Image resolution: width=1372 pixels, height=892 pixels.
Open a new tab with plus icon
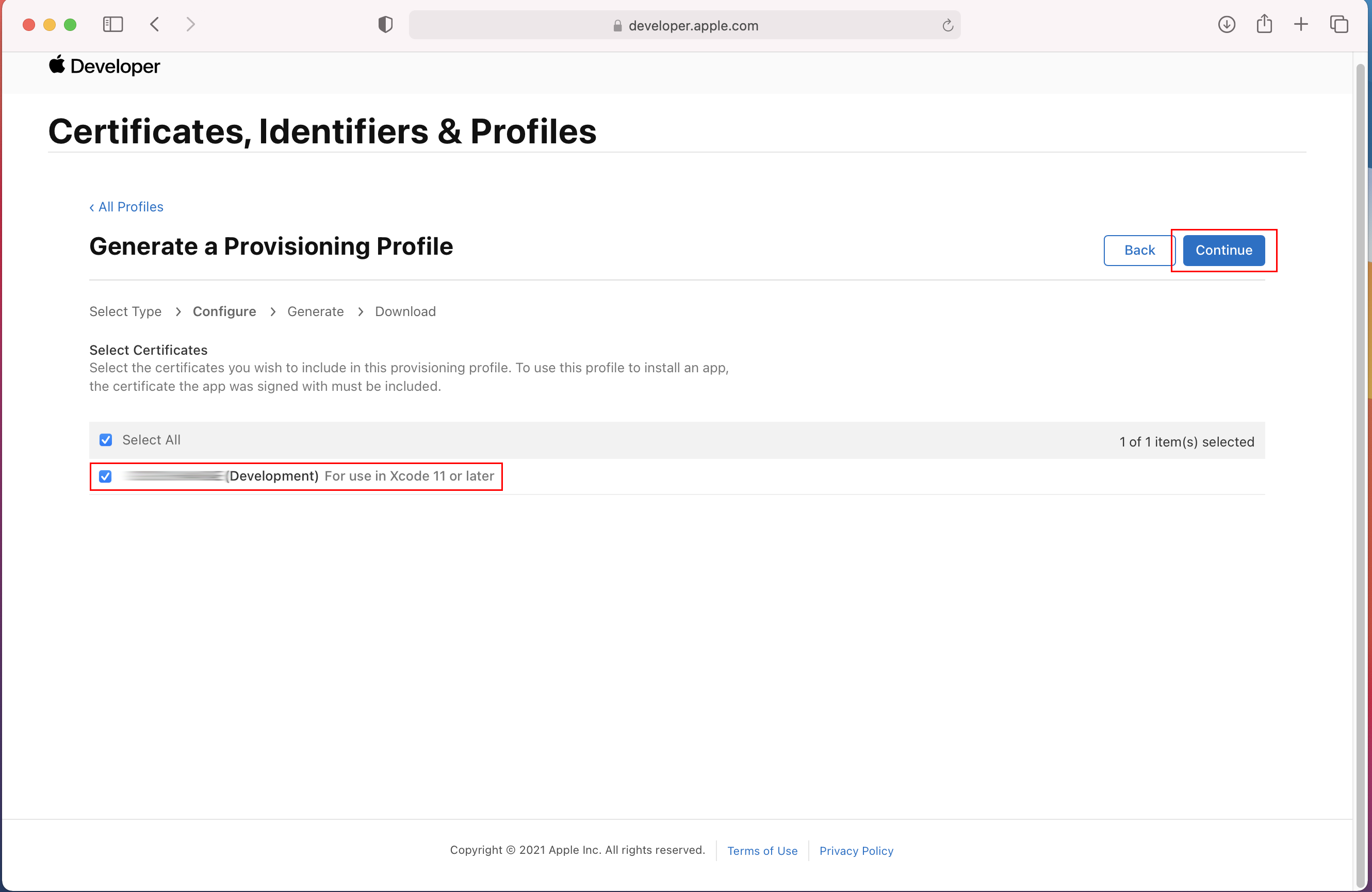click(x=1300, y=24)
